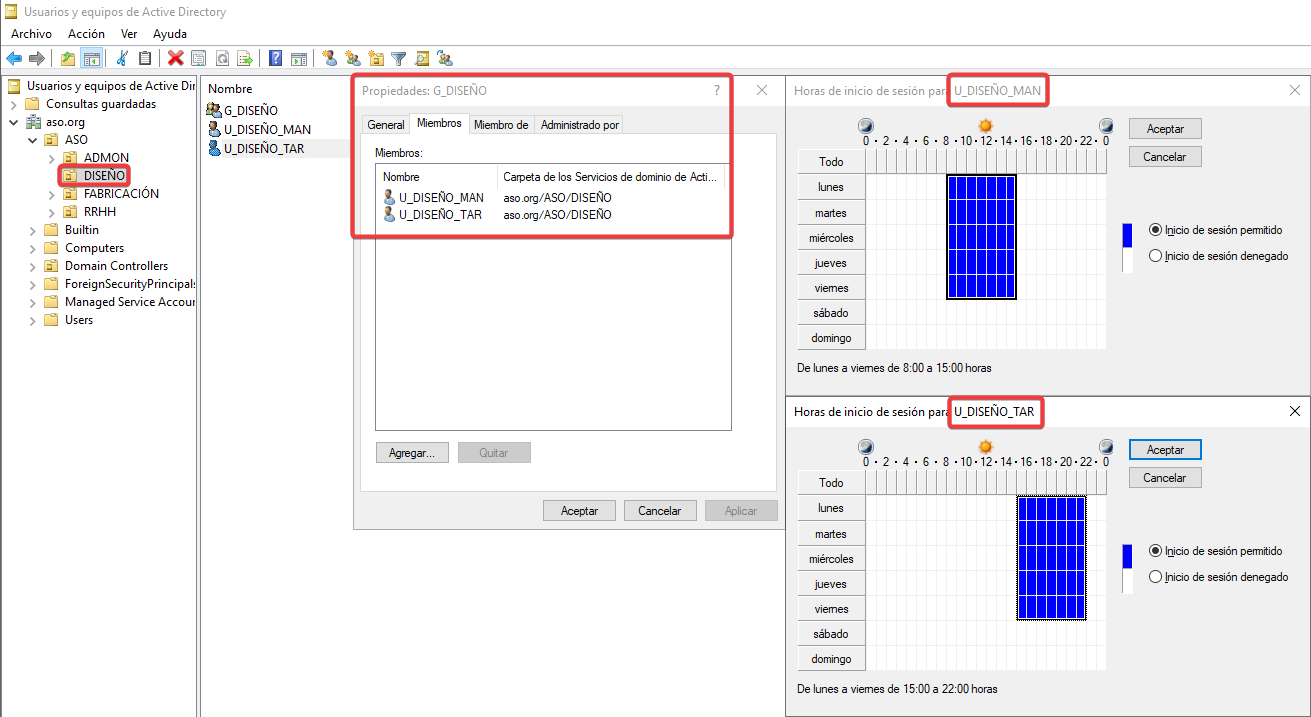Select U_DISEÑO_TAR in the members list
The width and height of the screenshot is (1311, 717).
(x=440, y=215)
